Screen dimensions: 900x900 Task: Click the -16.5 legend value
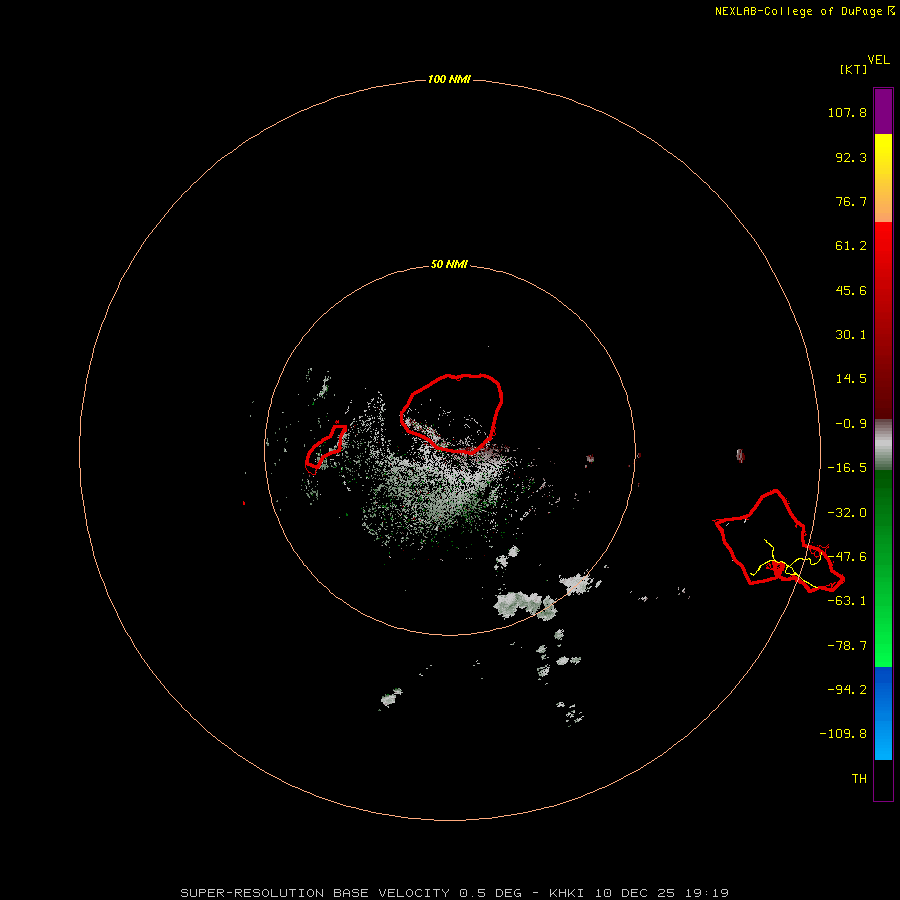(x=847, y=468)
